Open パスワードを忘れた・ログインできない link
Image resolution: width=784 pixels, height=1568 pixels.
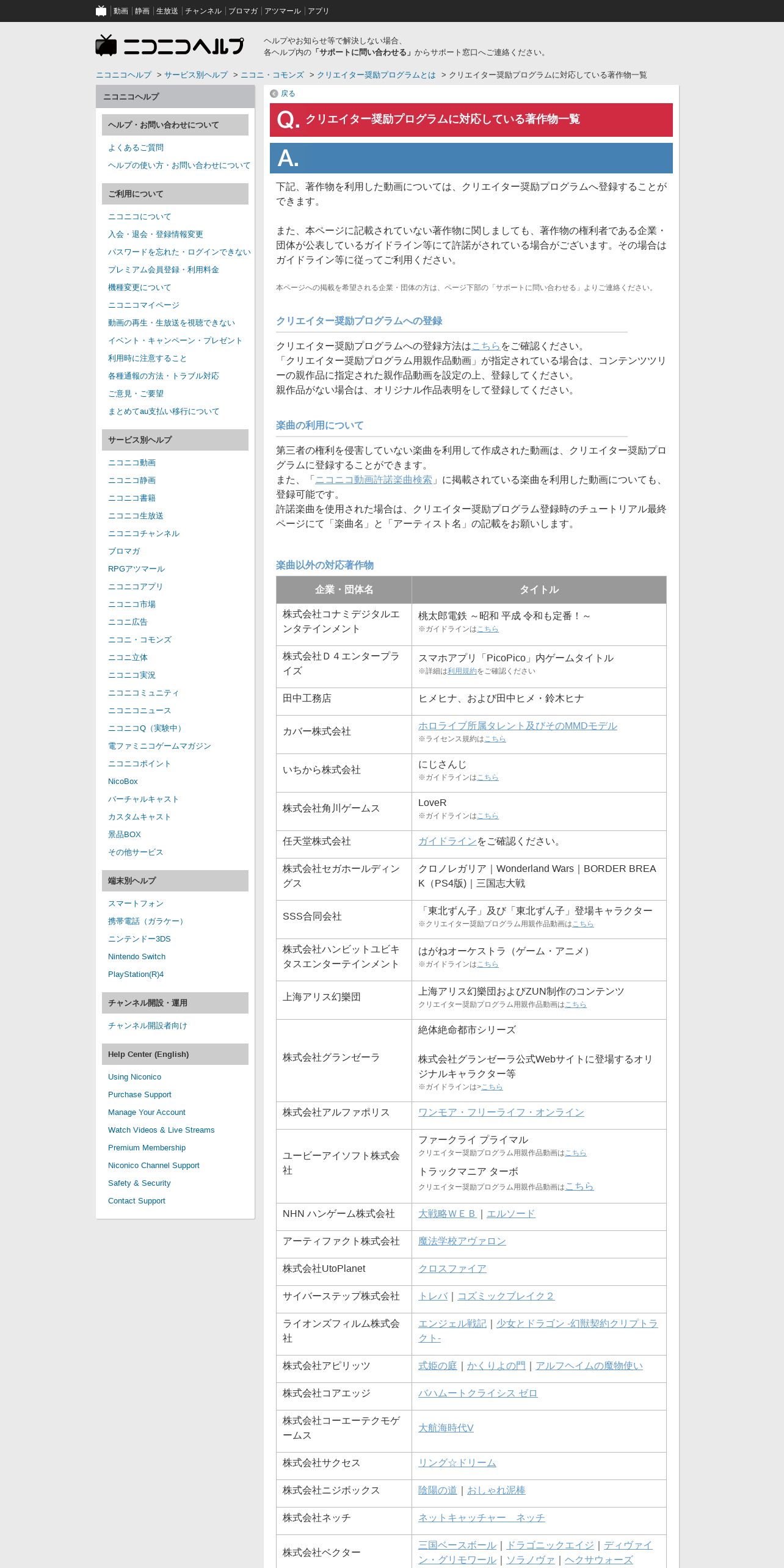179,252
